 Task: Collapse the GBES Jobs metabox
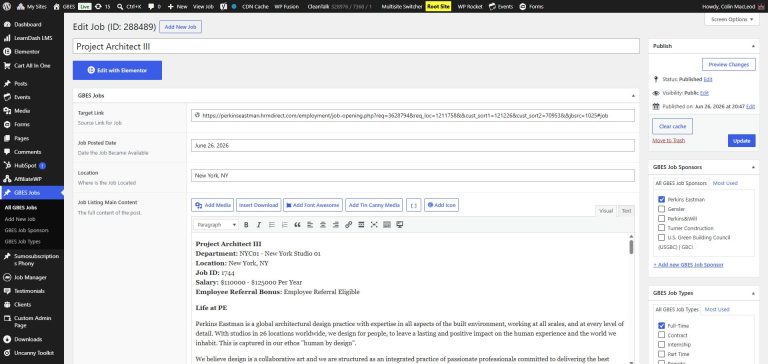(x=633, y=96)
